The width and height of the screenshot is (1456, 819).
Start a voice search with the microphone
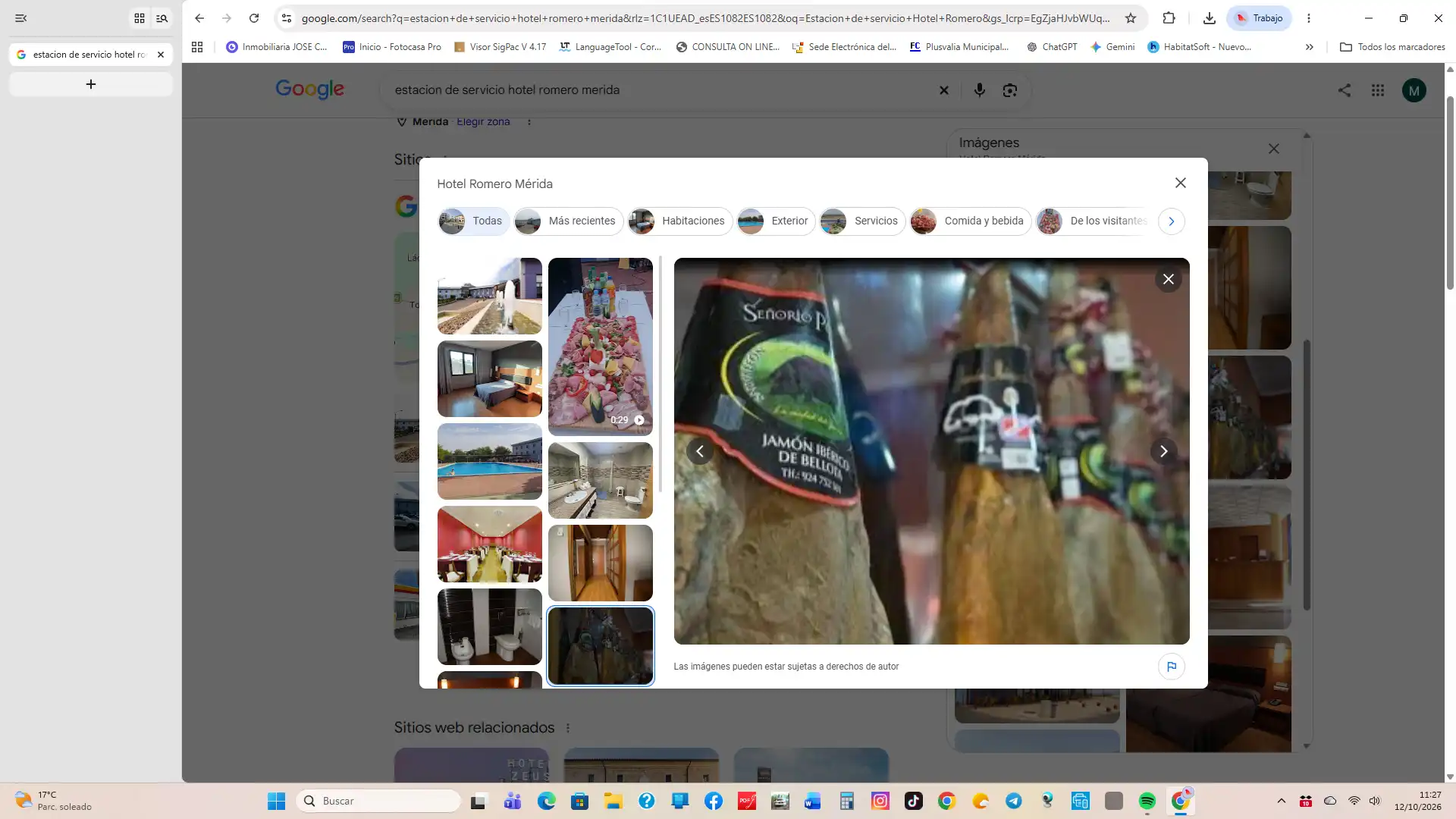click(979, 90)
